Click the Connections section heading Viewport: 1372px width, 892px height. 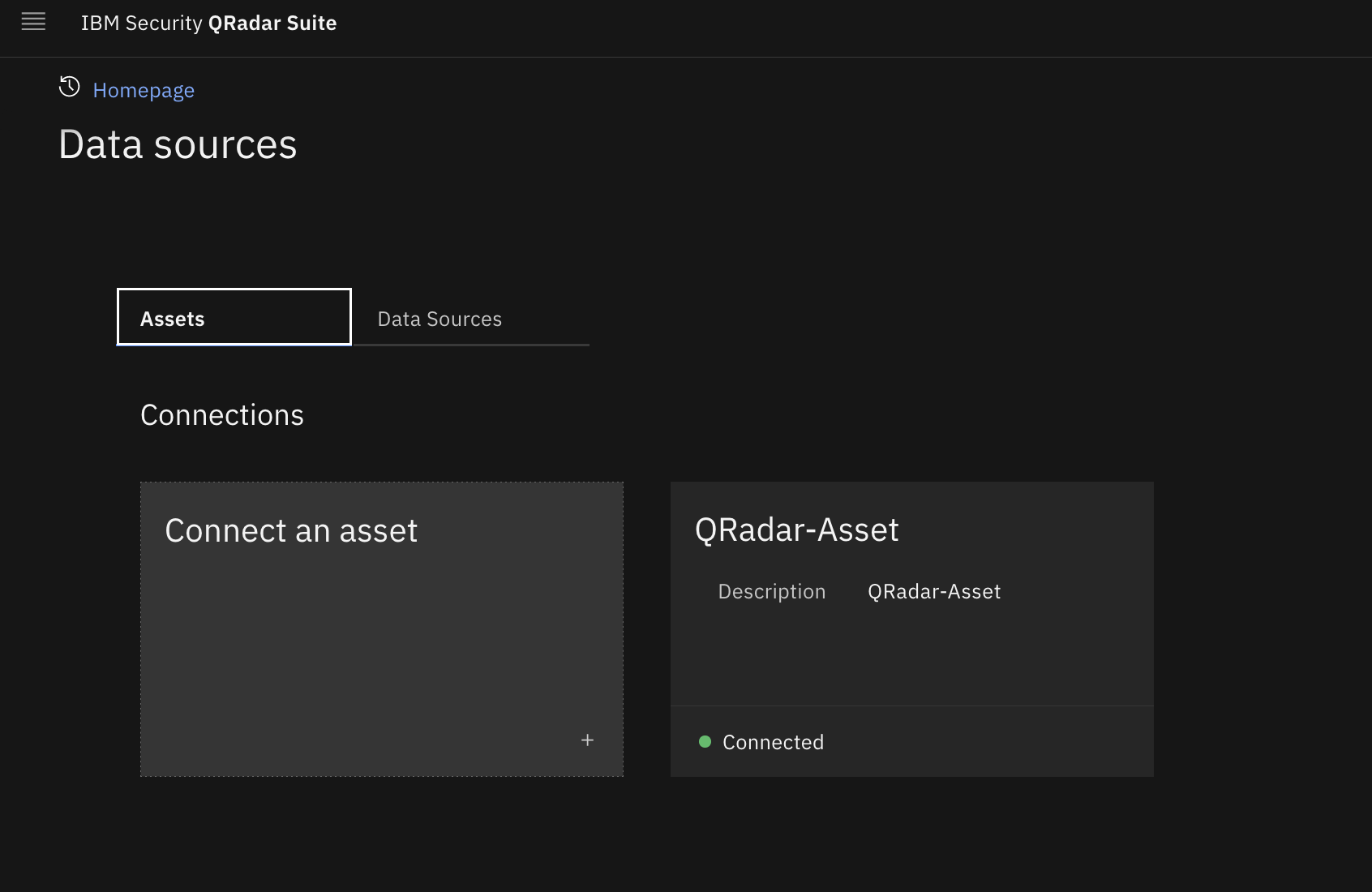point(221,415)
